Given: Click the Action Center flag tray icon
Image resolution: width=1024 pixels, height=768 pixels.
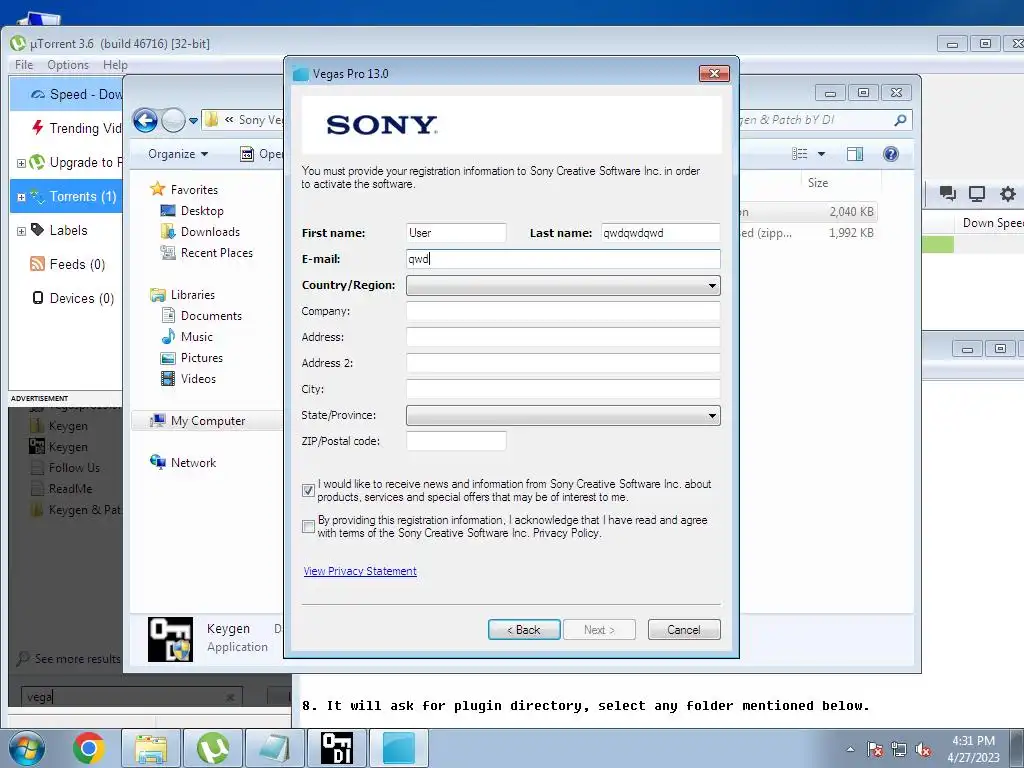Looking at the screenshot, I should coord(875,750).
